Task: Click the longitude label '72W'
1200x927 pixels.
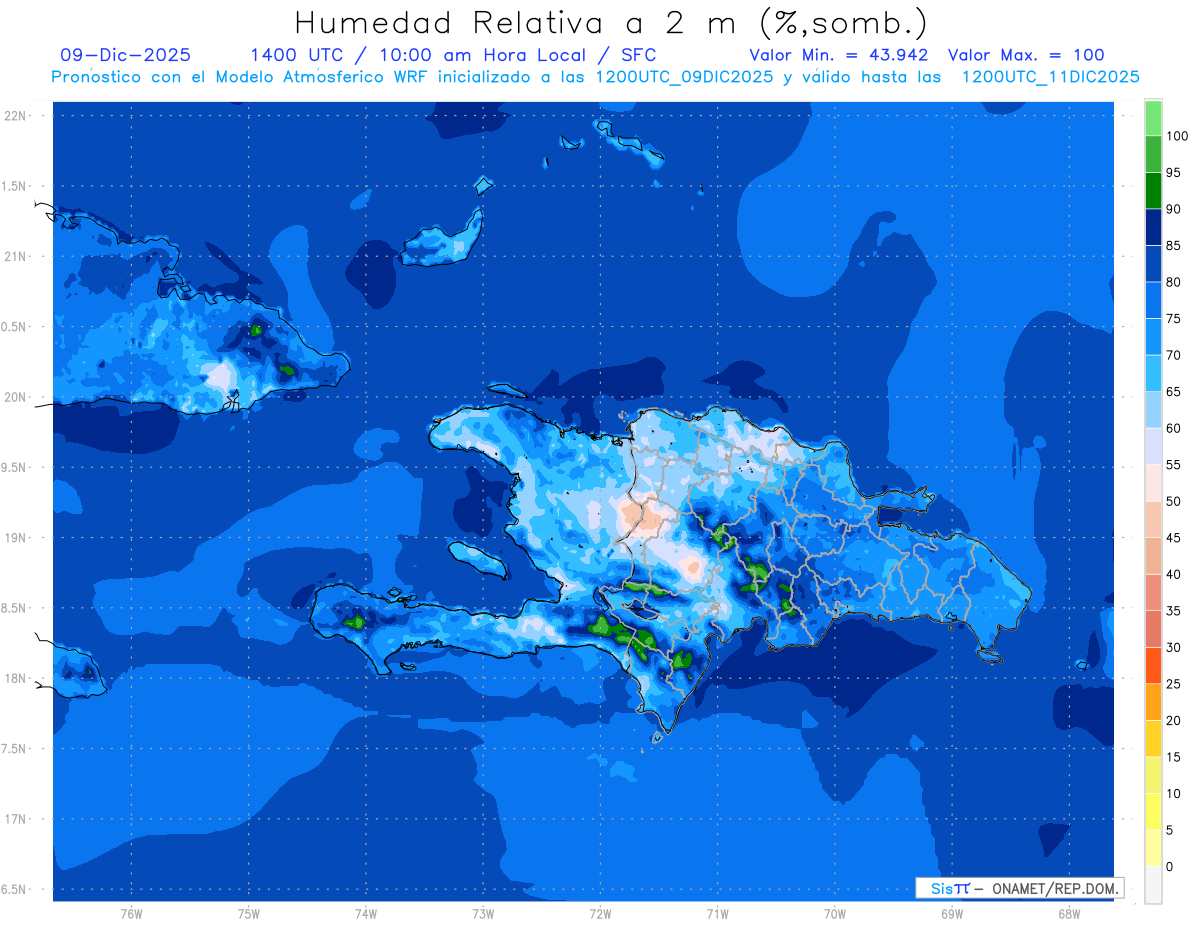Action: [600, 913]
